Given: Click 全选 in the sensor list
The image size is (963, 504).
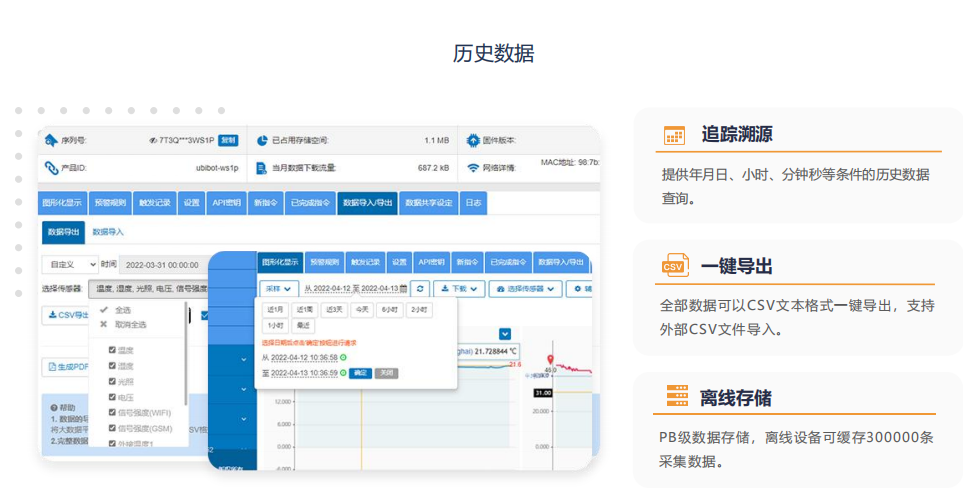Looking at the screenshot, I should (x=123, y=310).
